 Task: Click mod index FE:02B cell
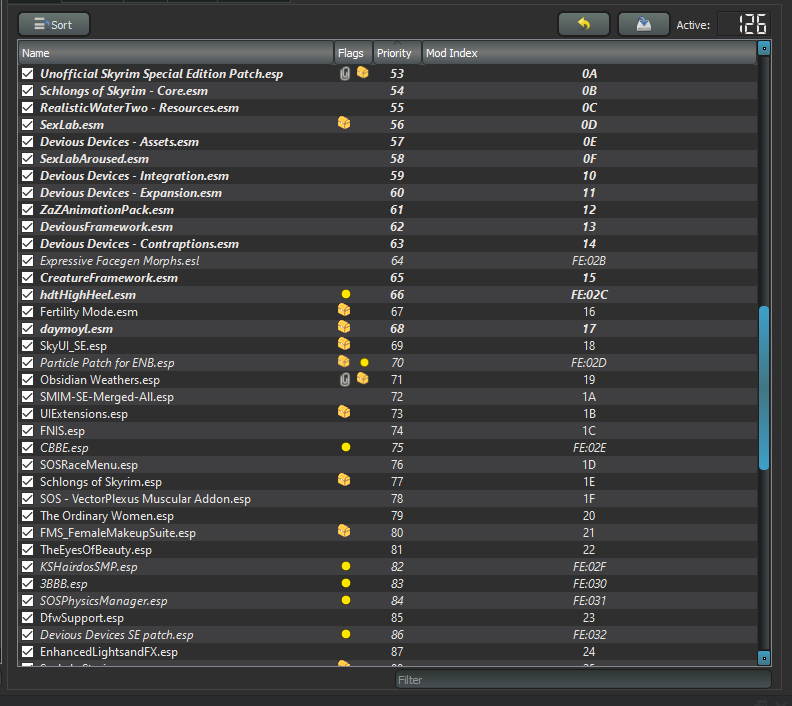pos(589,261)
